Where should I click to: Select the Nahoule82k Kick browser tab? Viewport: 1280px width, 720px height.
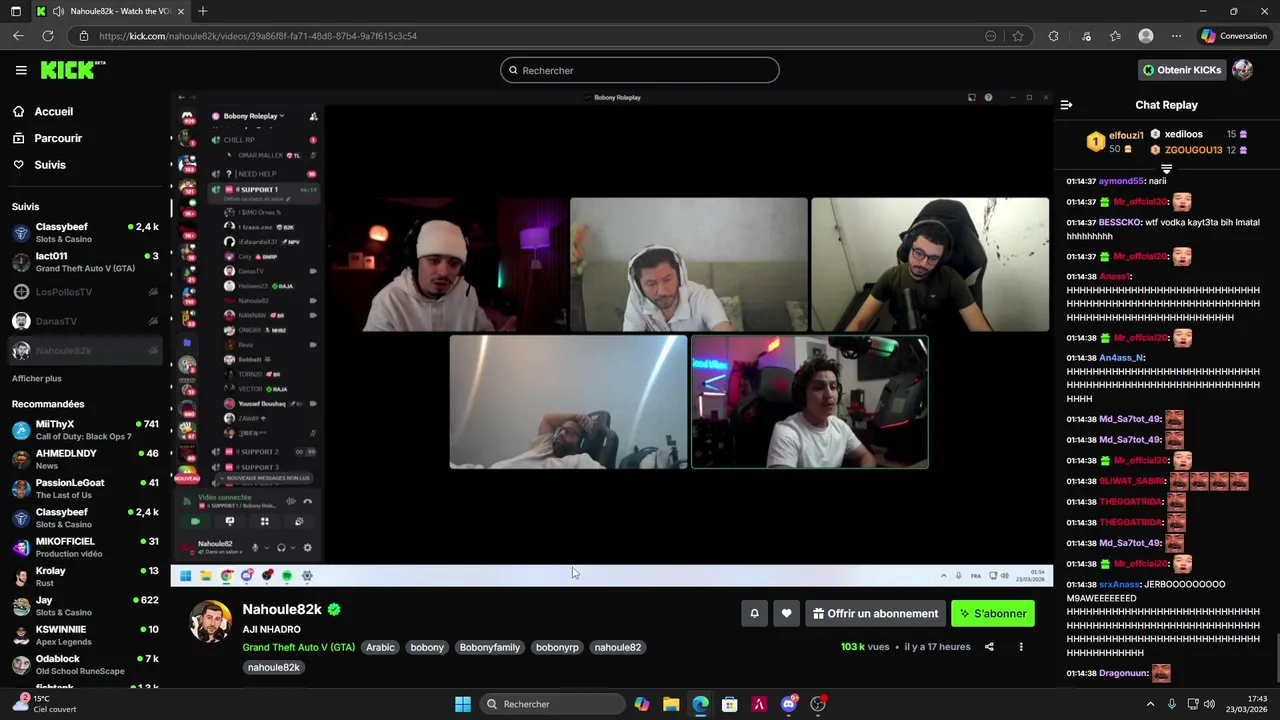(110, 11)
